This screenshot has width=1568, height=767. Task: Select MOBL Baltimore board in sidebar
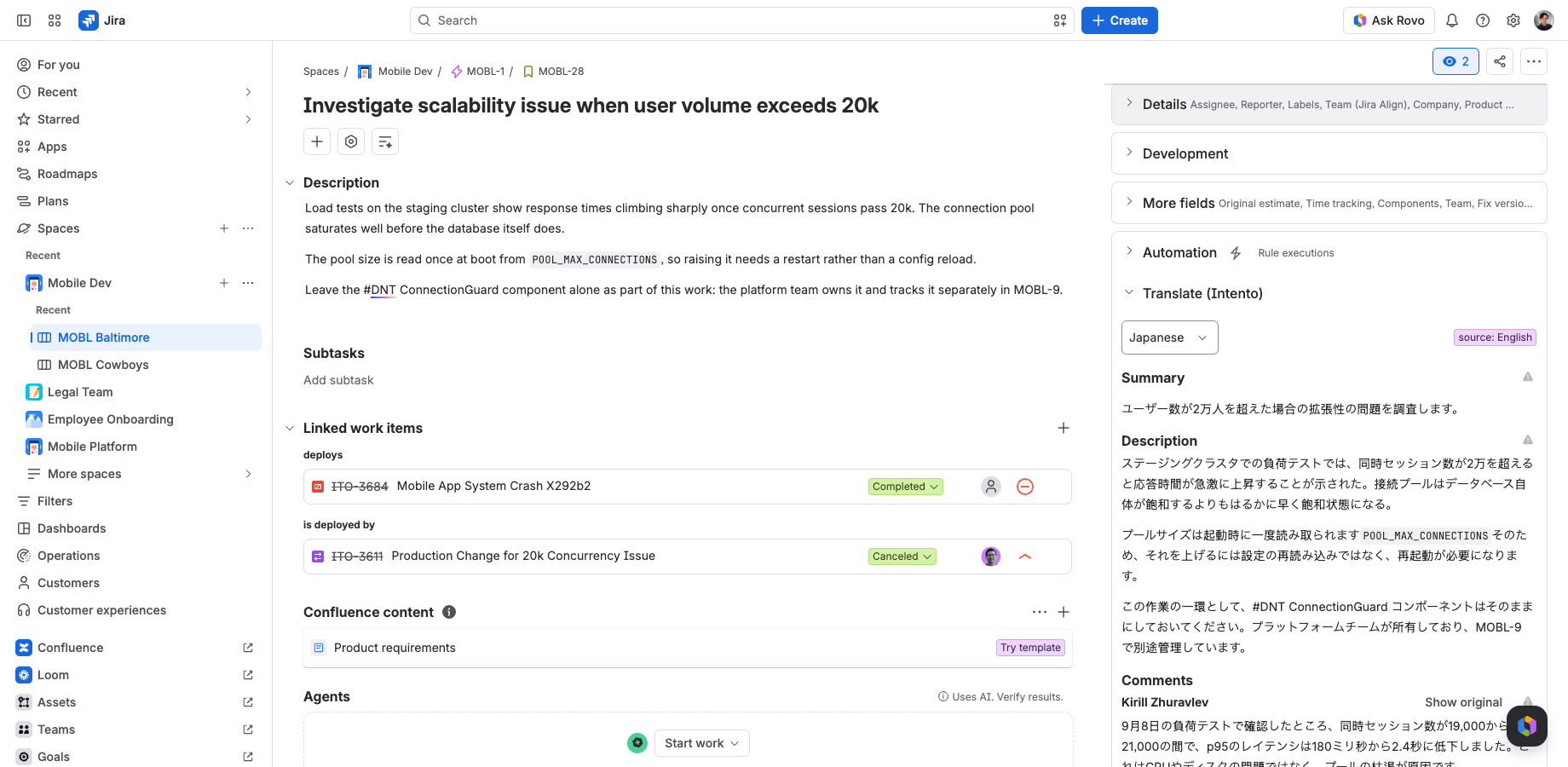click(x=146, y=337)
